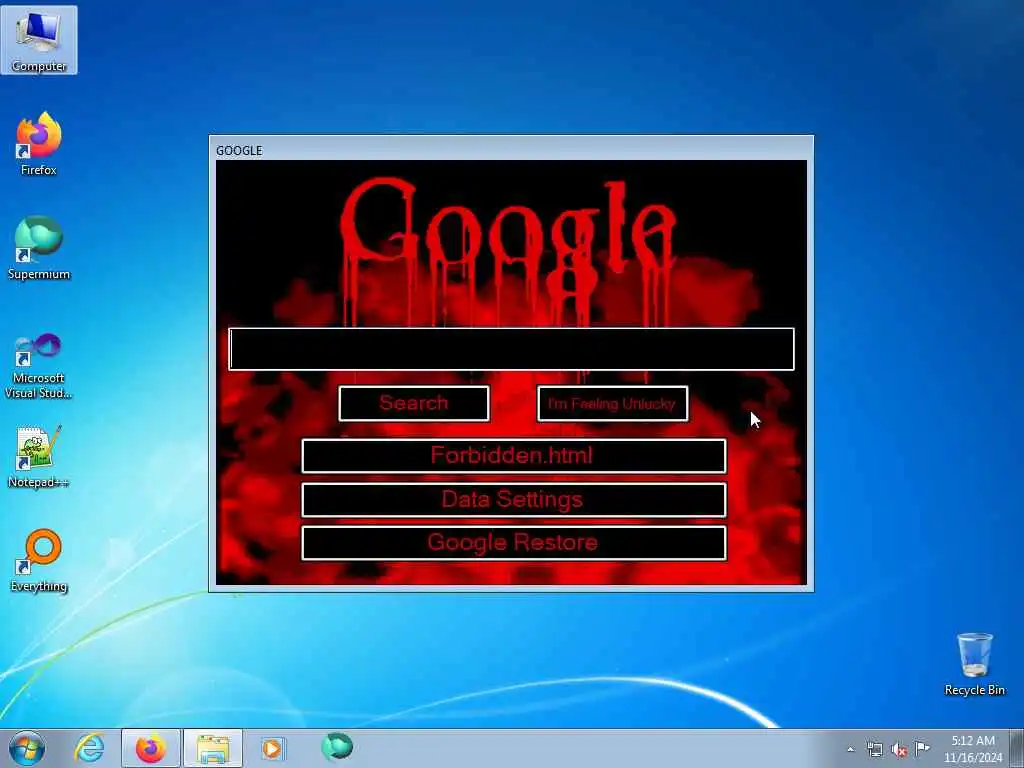Image resolution: width=1024 pixels, height=768 pixels.
Task: Select the Notepad++ desktop shortcut
Action: click(x=39, y=456)
